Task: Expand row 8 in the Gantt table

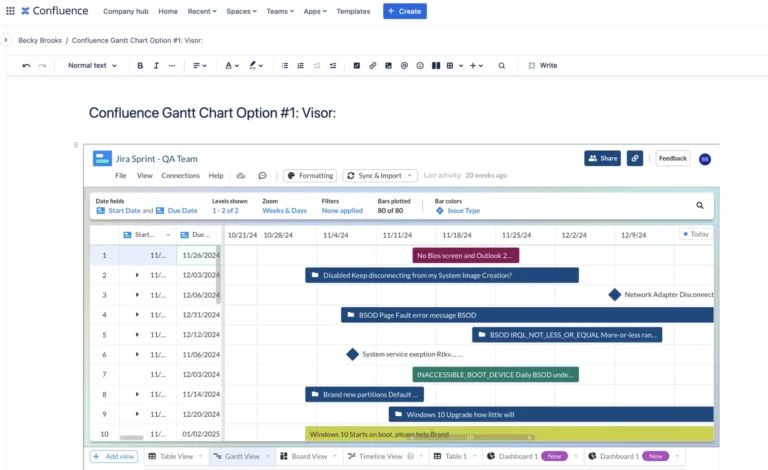Action: [137, 394]
